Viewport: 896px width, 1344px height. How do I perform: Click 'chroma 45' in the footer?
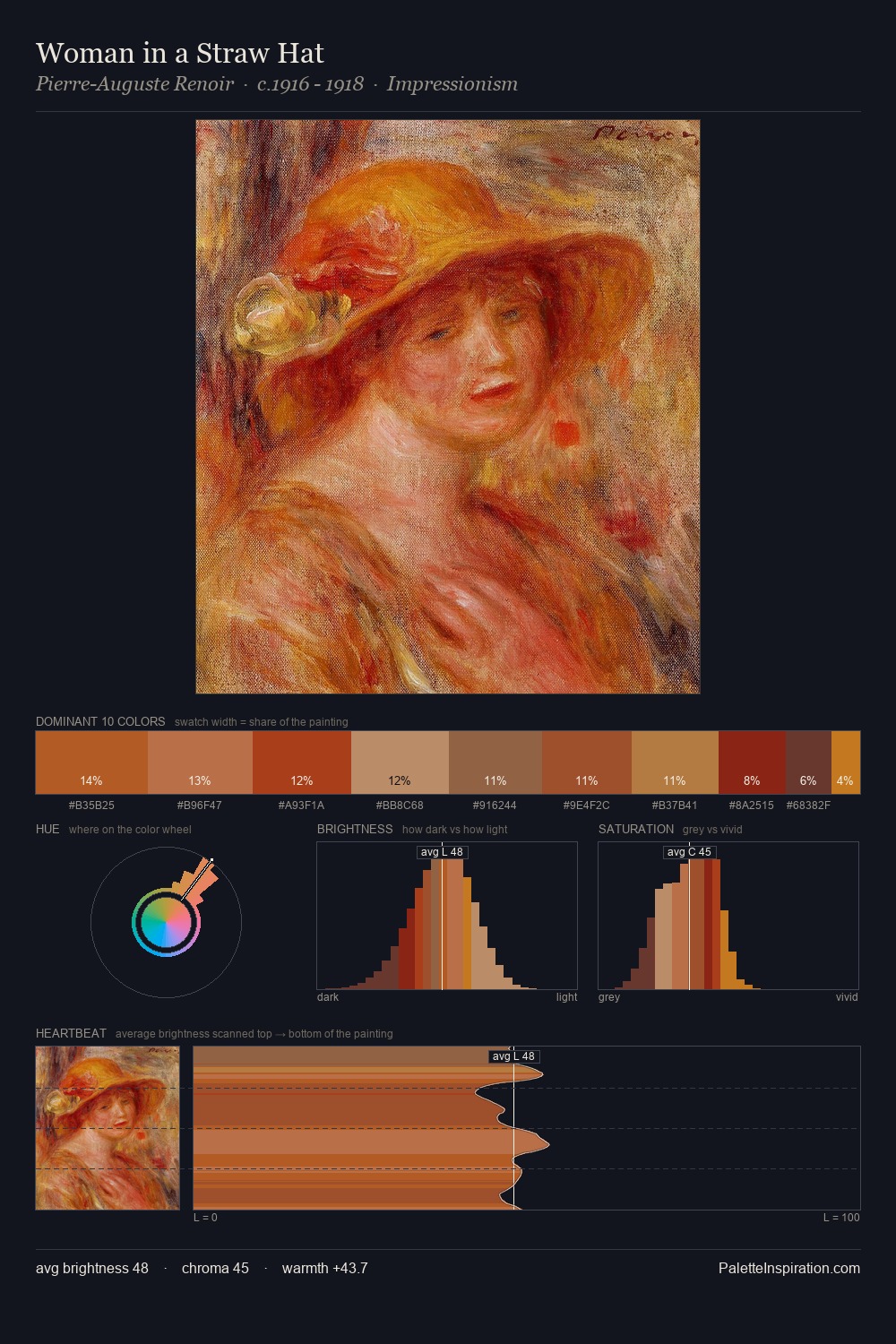click(215, 1268)
